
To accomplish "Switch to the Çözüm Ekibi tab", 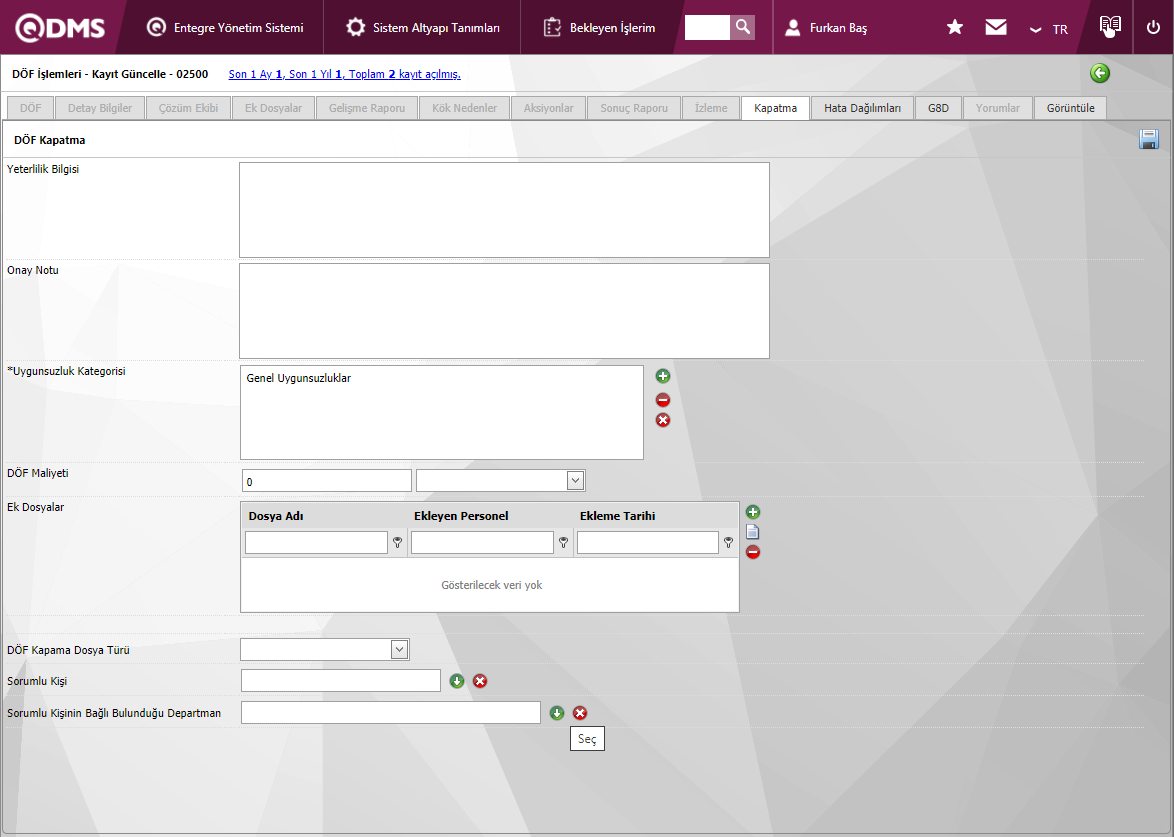I will click(x=188, y=108).
